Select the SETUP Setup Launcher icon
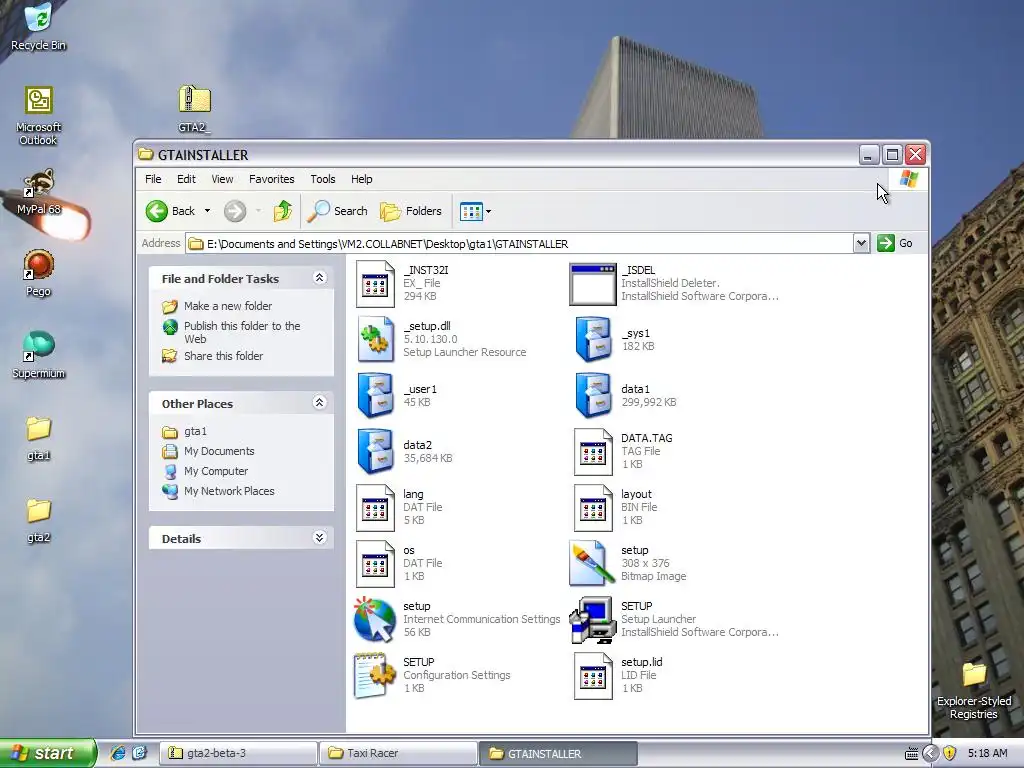The image size is (1024, 768). 592,620
